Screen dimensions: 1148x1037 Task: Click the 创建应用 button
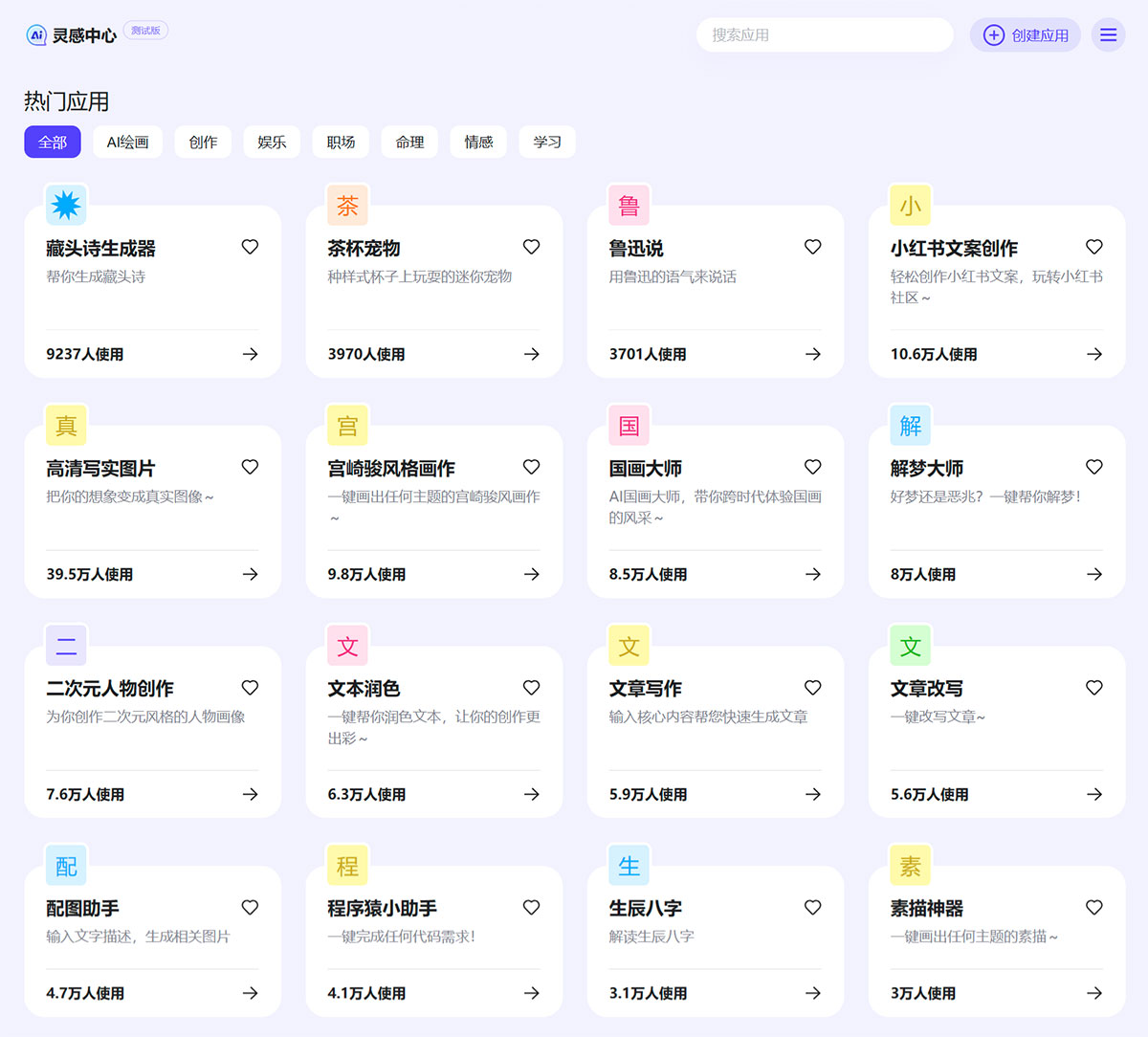click(1025, 34)
